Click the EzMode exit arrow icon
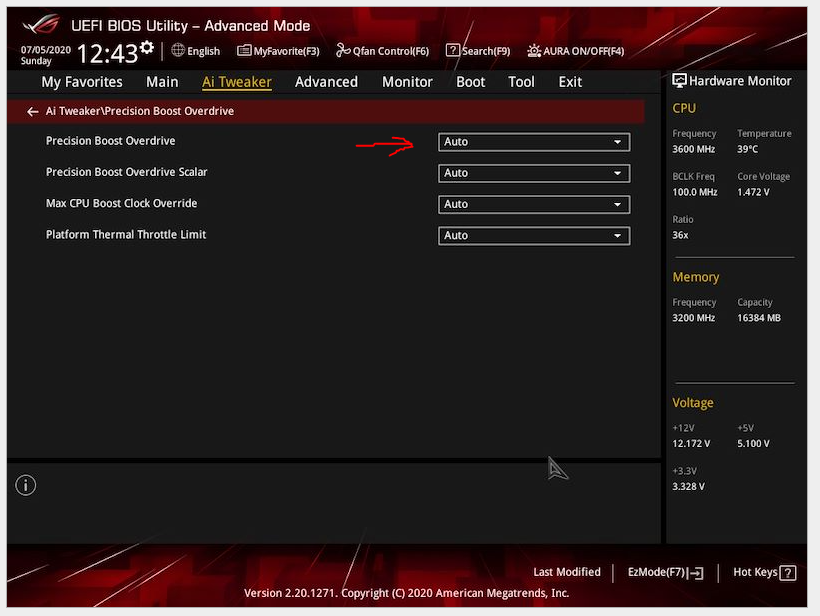Image resolution: width=820 pixels, height=616 pixels. (x=696, y=573)
